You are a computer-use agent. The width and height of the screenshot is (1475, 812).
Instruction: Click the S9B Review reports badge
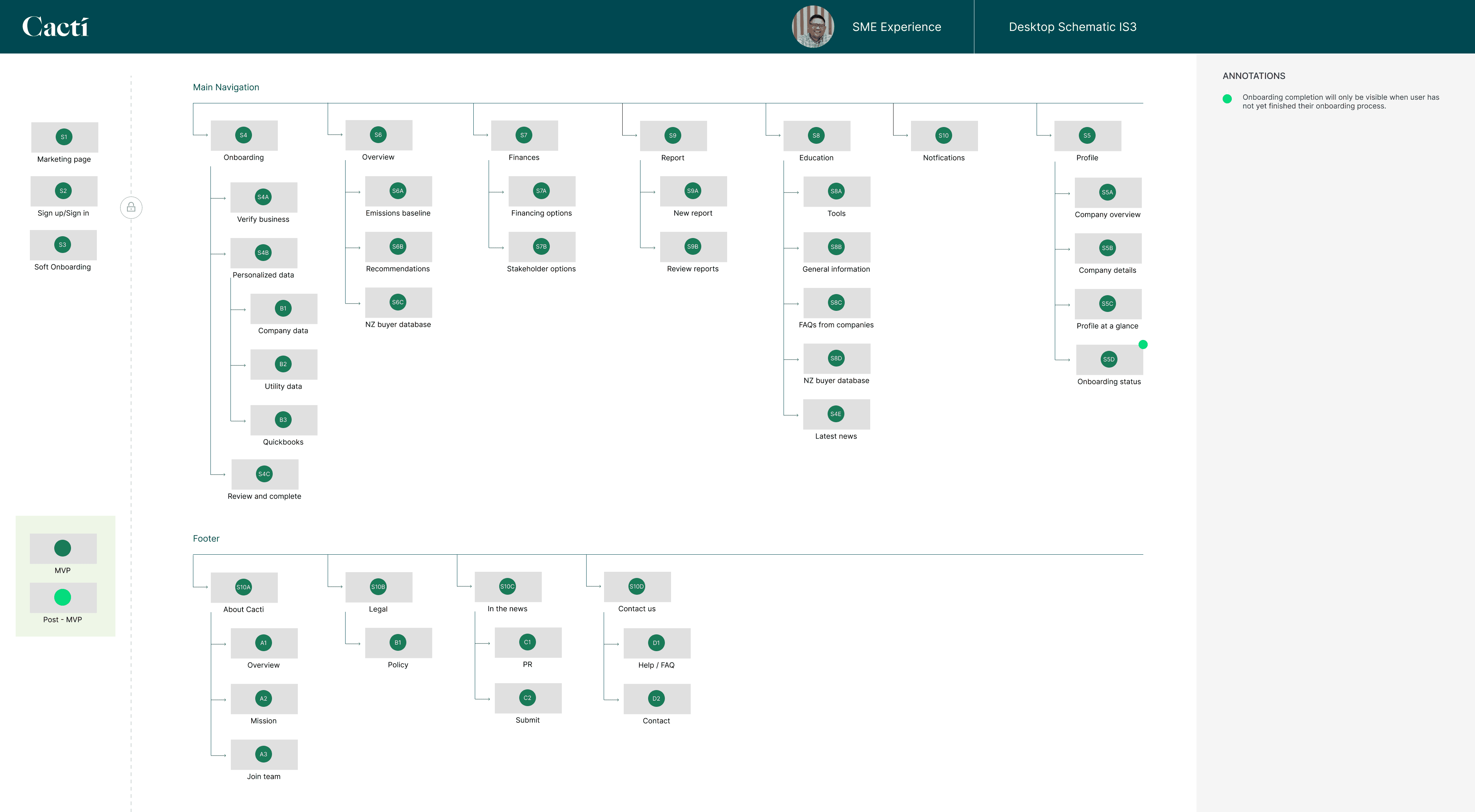(x=693, y=247)
